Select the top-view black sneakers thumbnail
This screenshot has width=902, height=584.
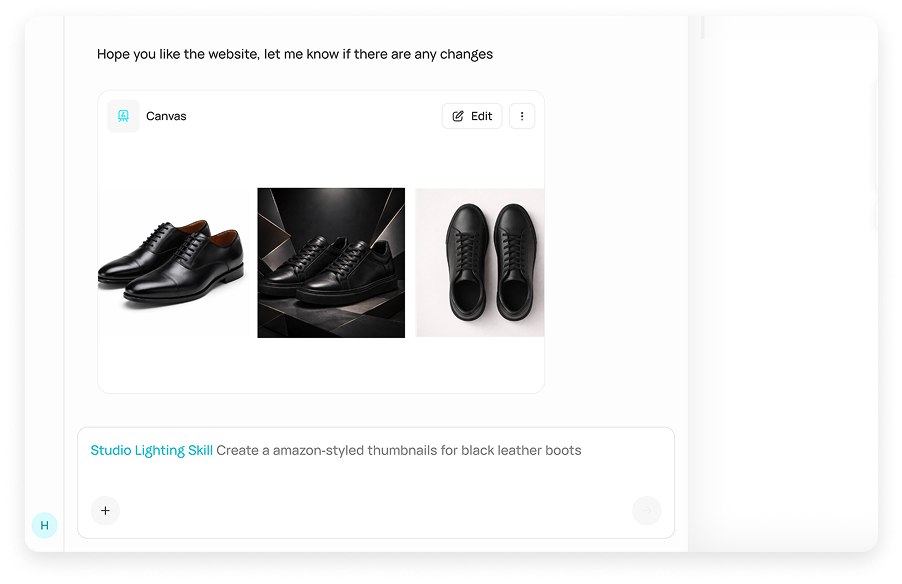480,263
